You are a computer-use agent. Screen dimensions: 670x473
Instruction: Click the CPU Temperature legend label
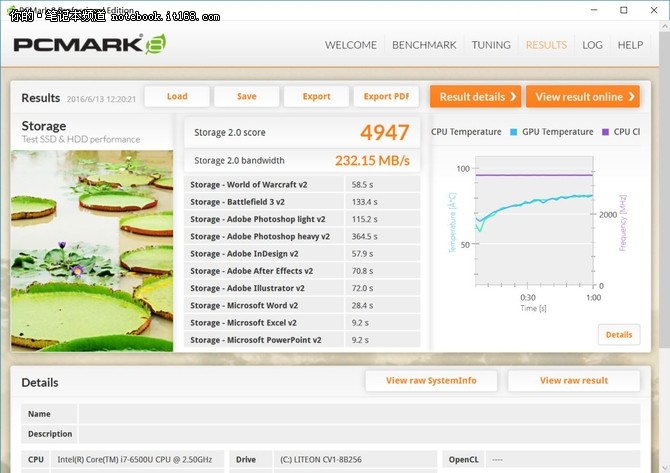point(466,132)
